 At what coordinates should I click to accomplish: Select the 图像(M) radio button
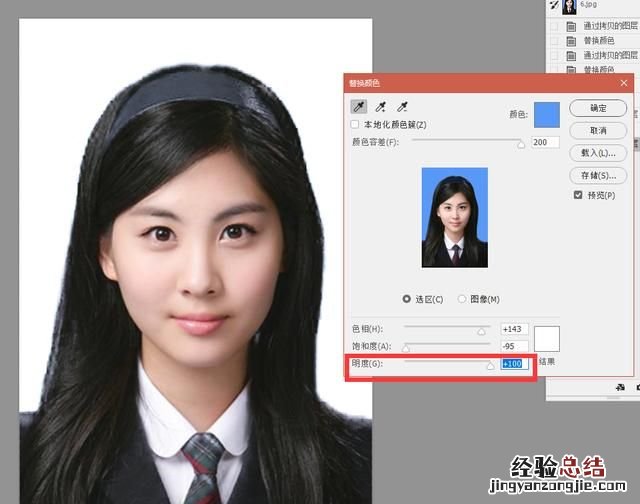[x=462, y=299]
